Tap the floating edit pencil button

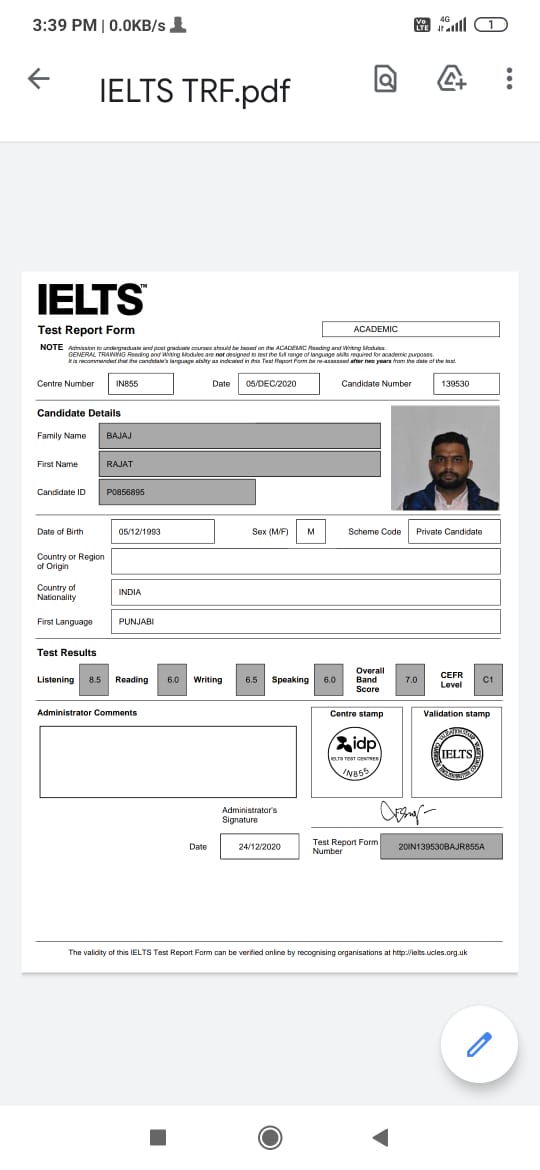[480, 1045]
